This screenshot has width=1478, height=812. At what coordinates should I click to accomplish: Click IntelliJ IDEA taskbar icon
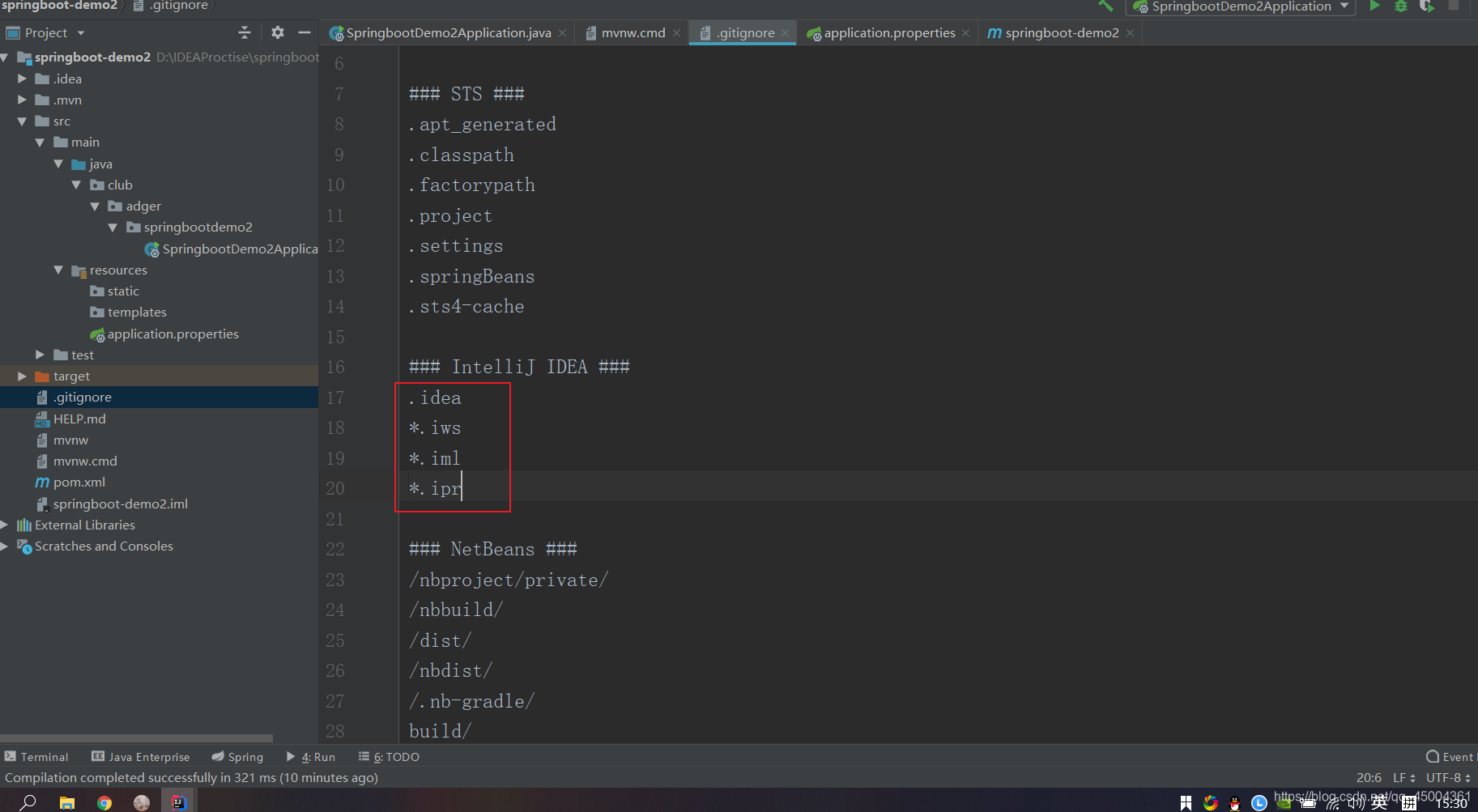coord(179,802)
